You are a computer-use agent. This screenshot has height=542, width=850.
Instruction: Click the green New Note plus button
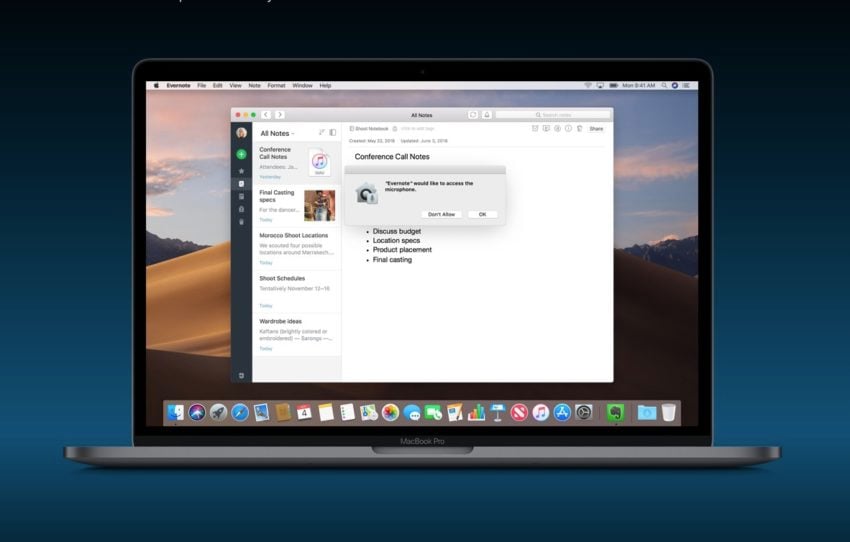click(x=241, y=154)
